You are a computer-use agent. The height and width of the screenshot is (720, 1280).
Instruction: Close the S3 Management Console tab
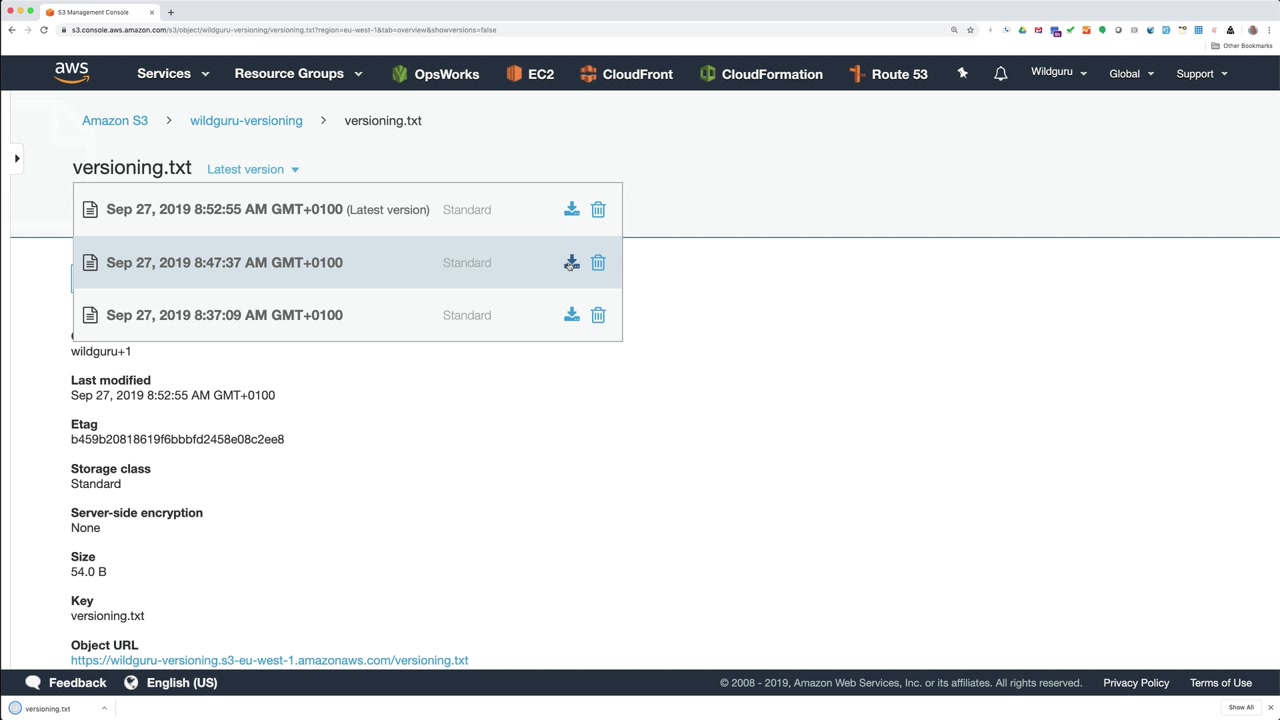152,12
